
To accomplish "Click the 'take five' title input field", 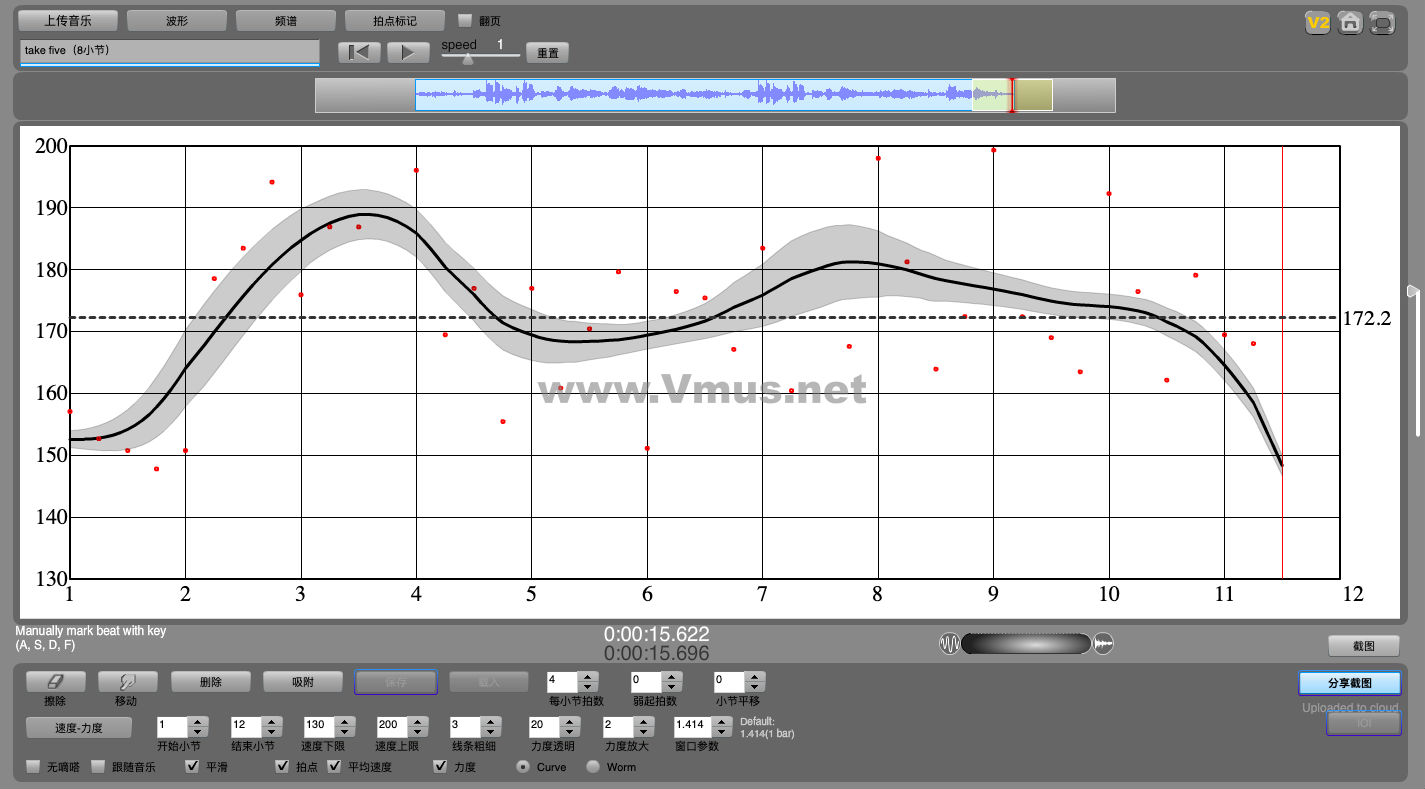I will tap(169, 52).
